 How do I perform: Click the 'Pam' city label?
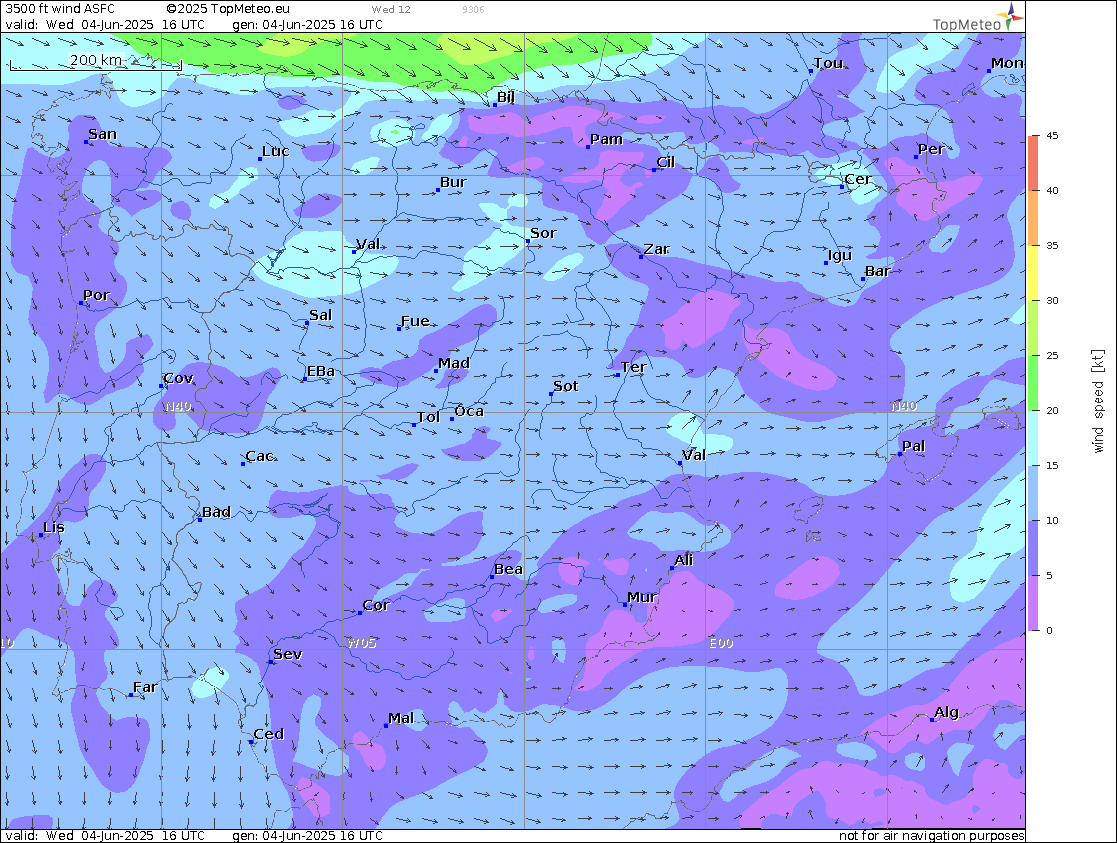coord(606,139)
